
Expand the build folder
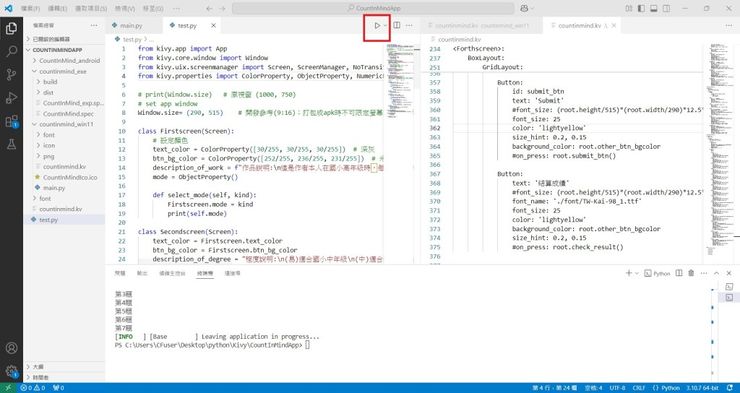(64, 82)
